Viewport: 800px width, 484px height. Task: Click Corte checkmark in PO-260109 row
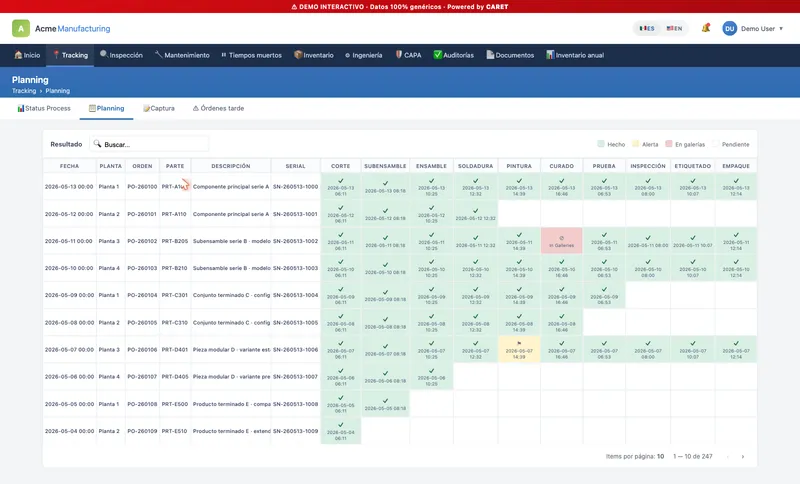(341, 425)
